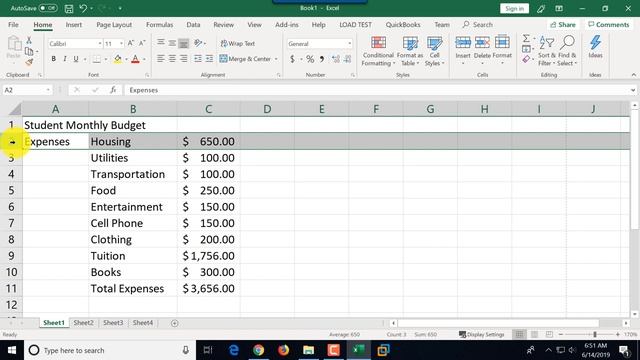Viewport: 640px width, 360px height.
Task: Switch to Sheet2 tab
Action: click(x=83, y=322)
